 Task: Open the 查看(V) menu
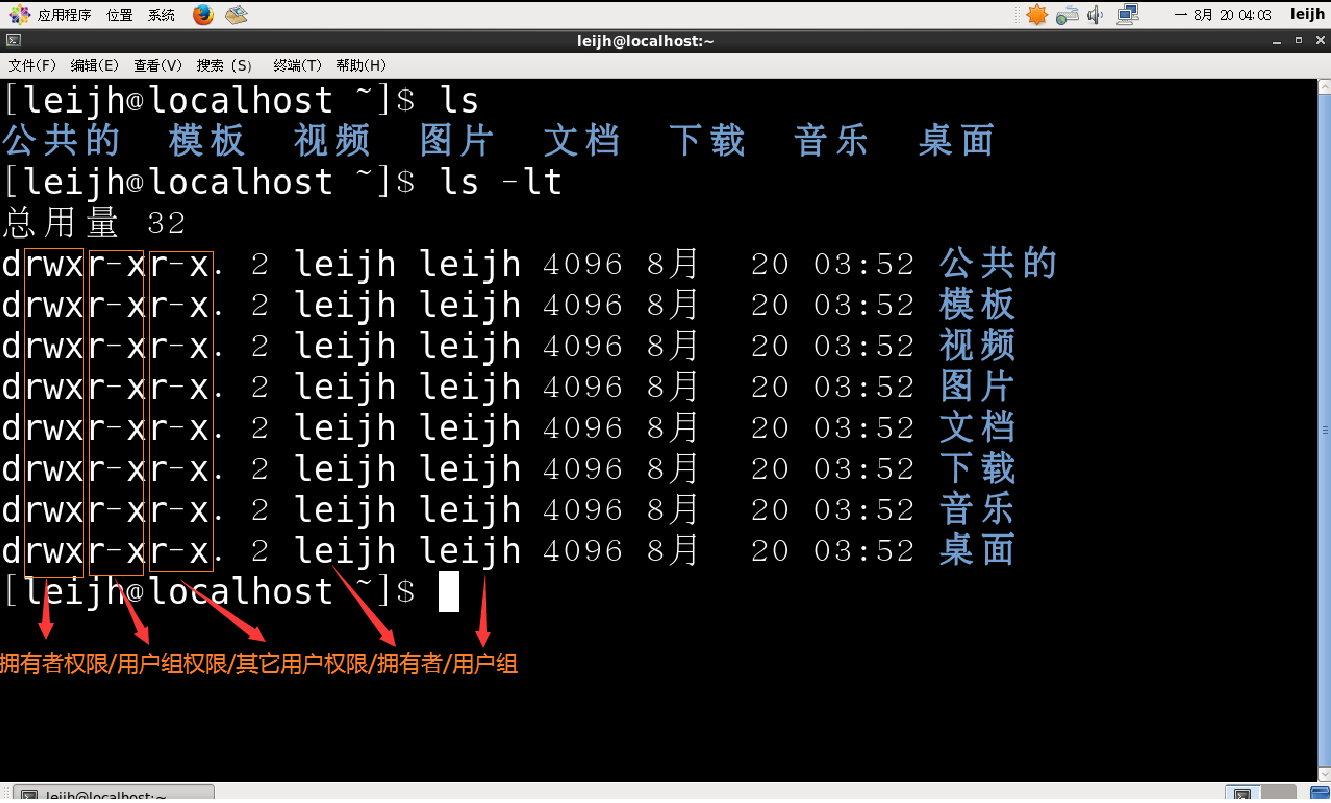(156, 65)
